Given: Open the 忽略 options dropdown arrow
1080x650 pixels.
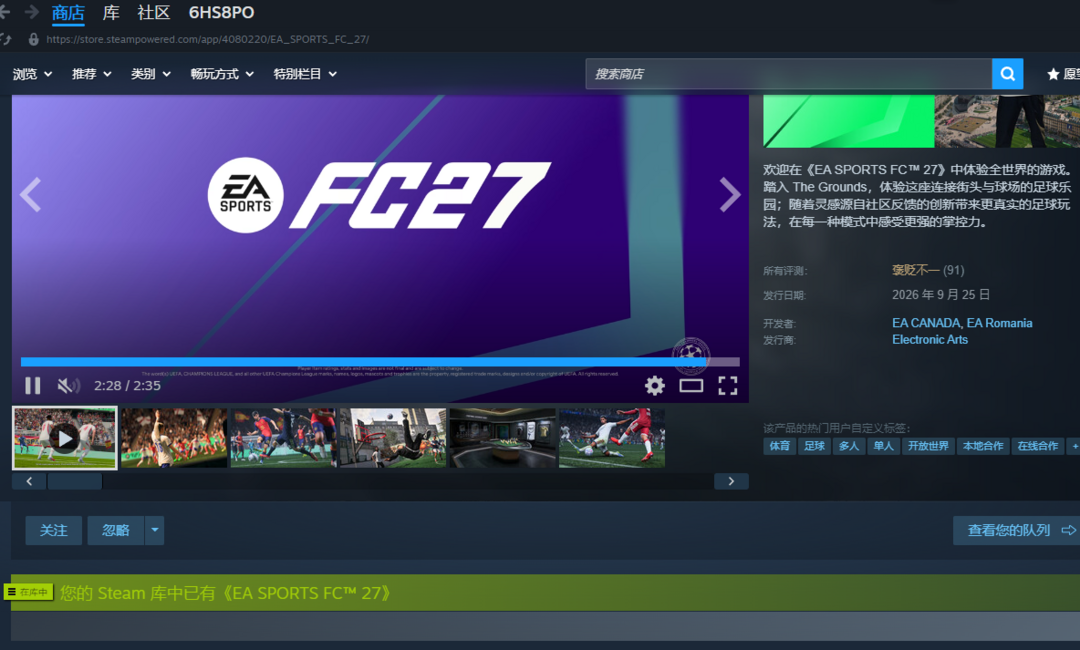Looking at the screenshot, I should [154, 530].
